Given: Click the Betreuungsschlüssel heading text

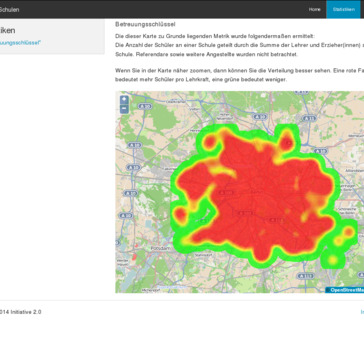Looking at the screenshot, I should coord(145,24).
